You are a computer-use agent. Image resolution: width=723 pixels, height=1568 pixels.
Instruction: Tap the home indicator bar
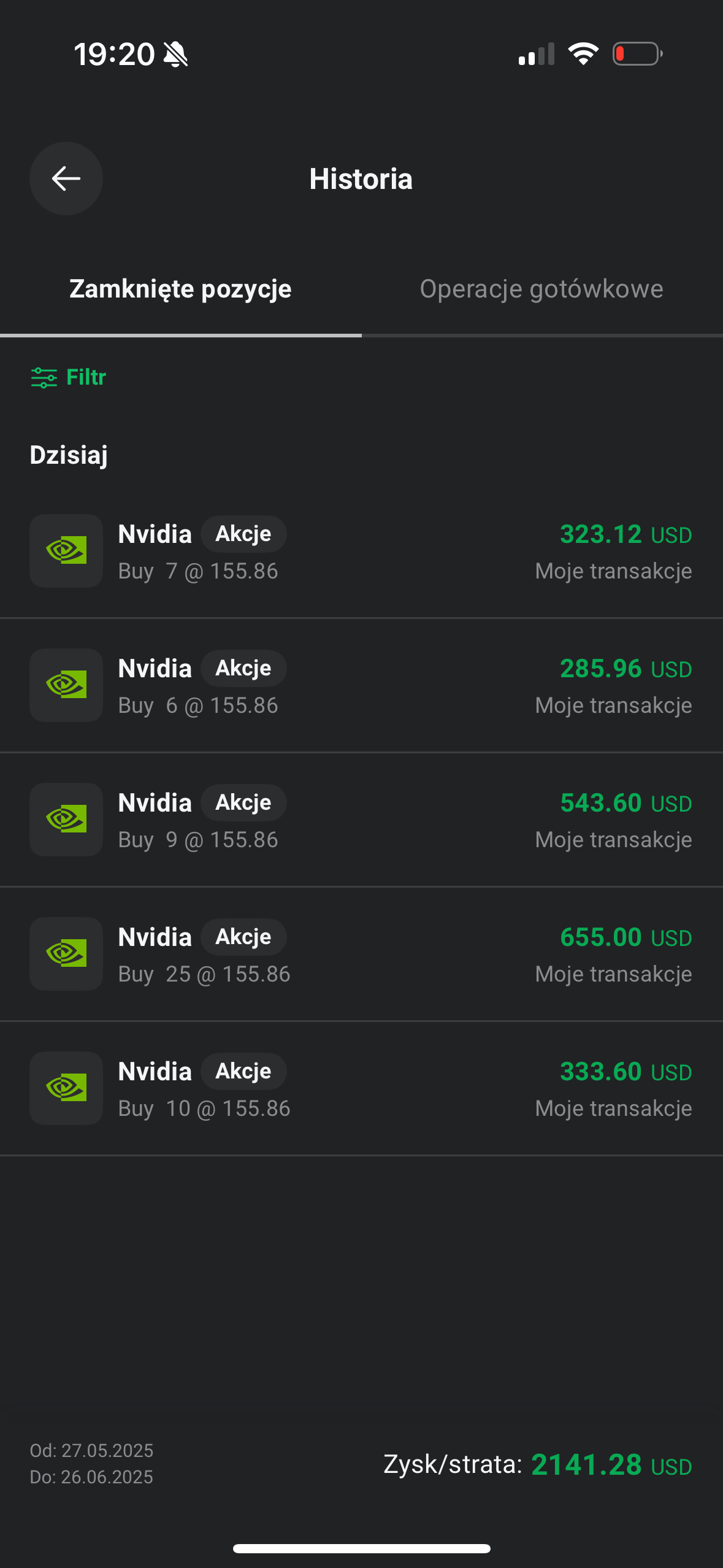(x=361, y=1548)
